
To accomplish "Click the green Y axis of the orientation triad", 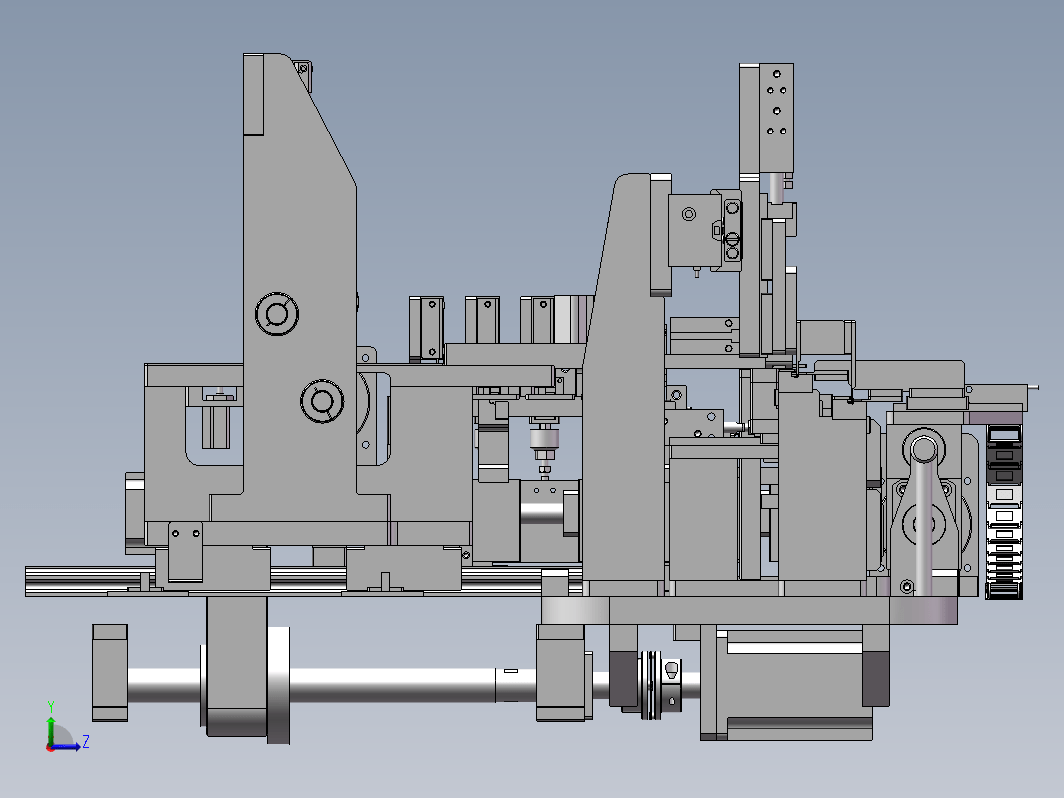I will pyautogui.click(x=51, y=727).
